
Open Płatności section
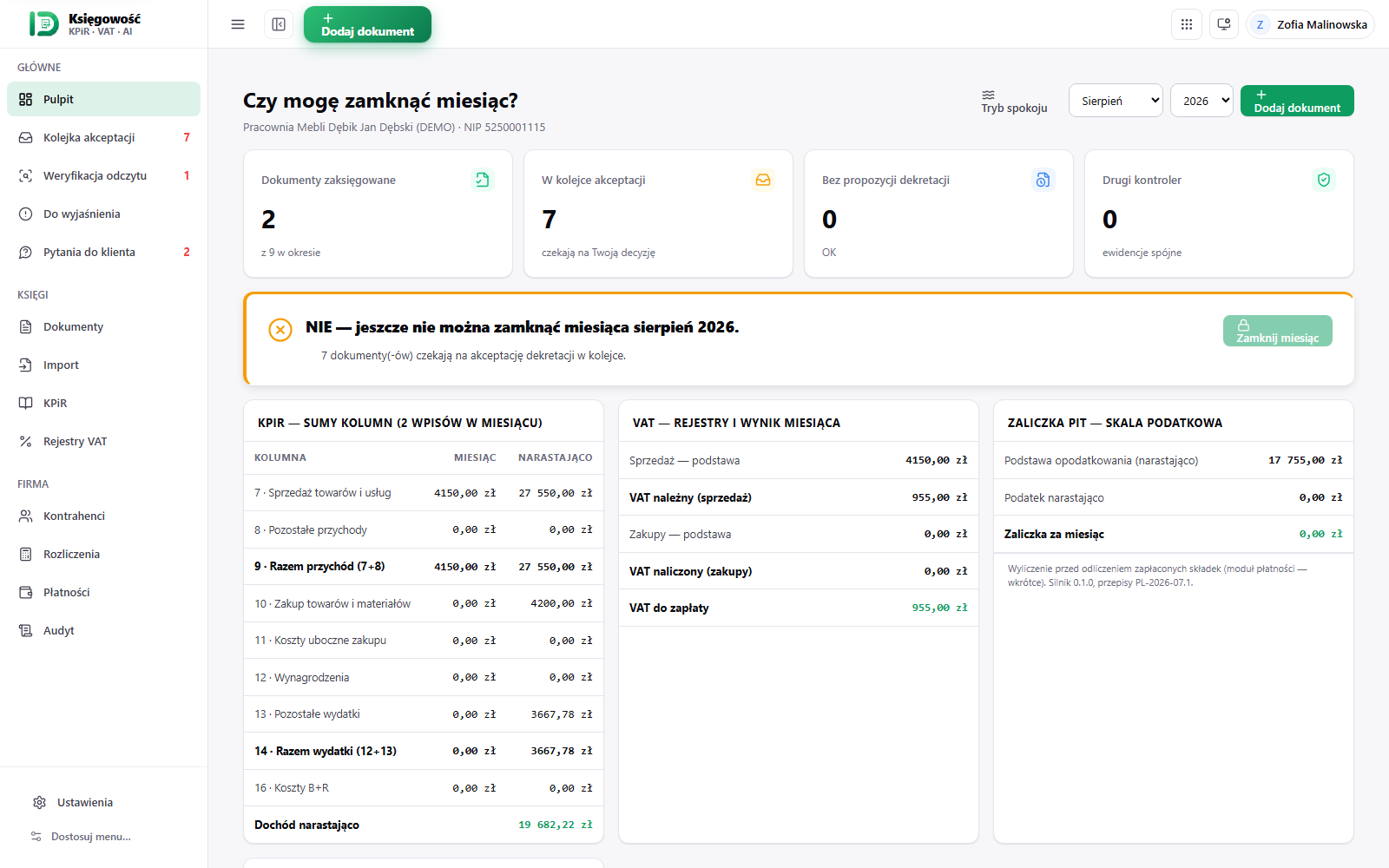point(103,592)
